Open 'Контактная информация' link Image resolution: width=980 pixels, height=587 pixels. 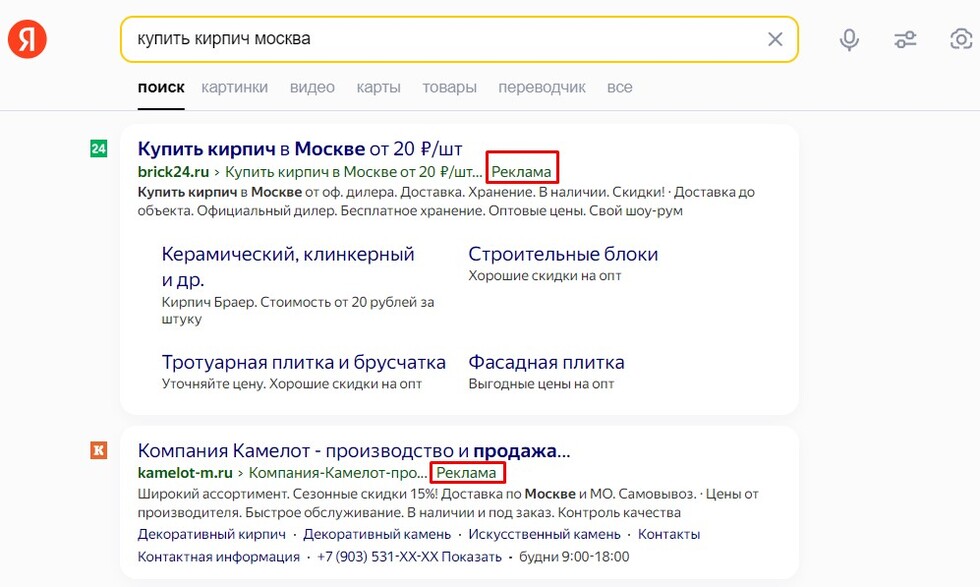(219, 556)
